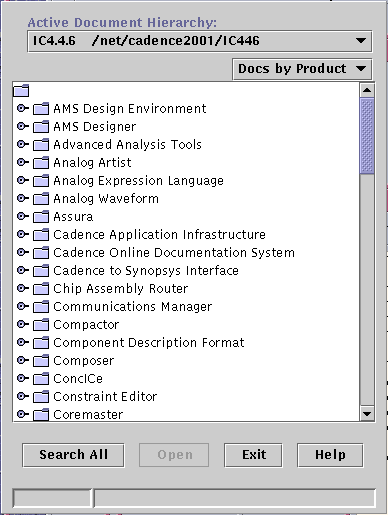This screenshot has width=388, height=515.
Task: Expand the Cadence Online Documentation System node
Action: 23,252
